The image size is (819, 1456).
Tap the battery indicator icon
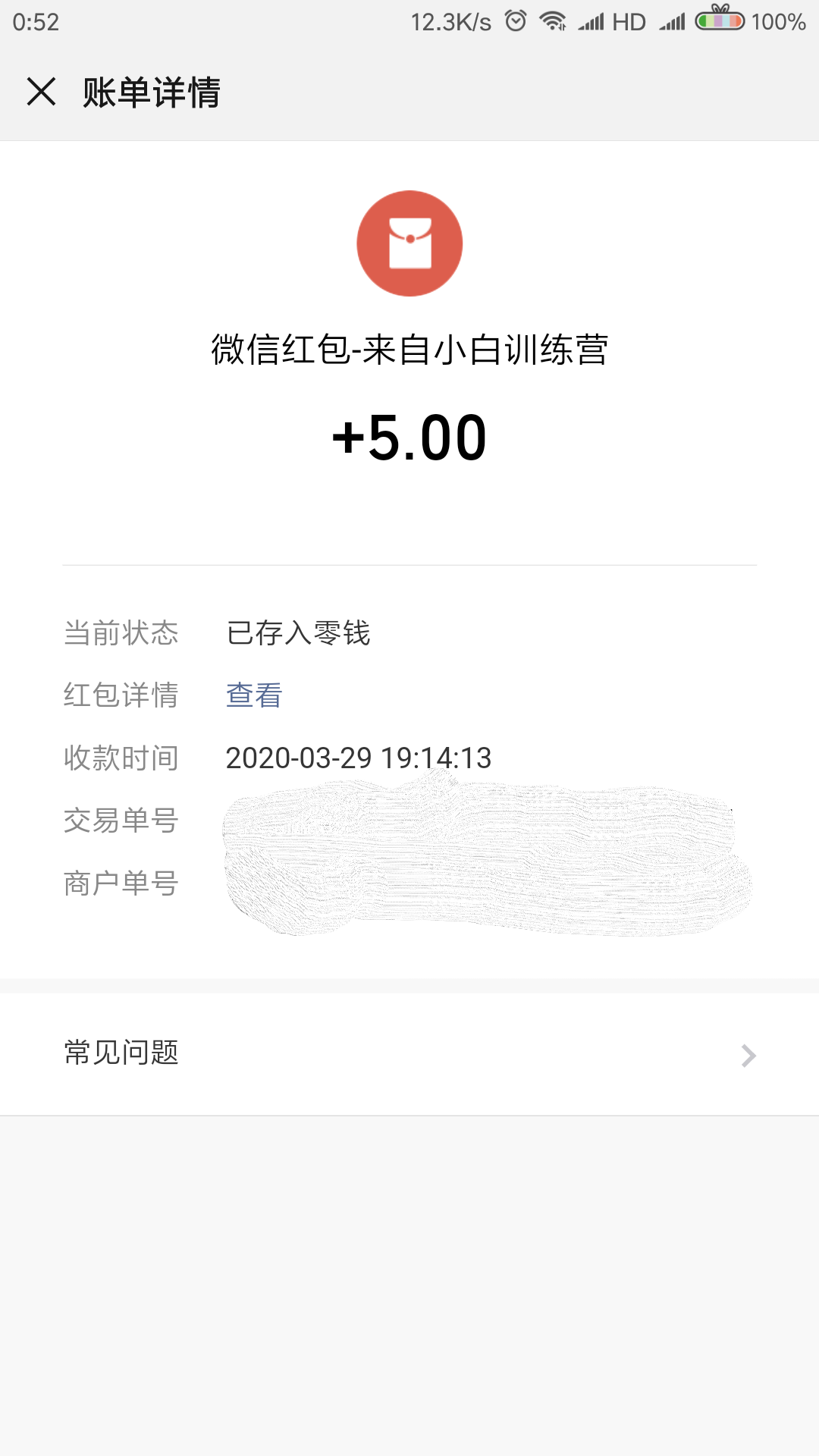tap(720, 20)
